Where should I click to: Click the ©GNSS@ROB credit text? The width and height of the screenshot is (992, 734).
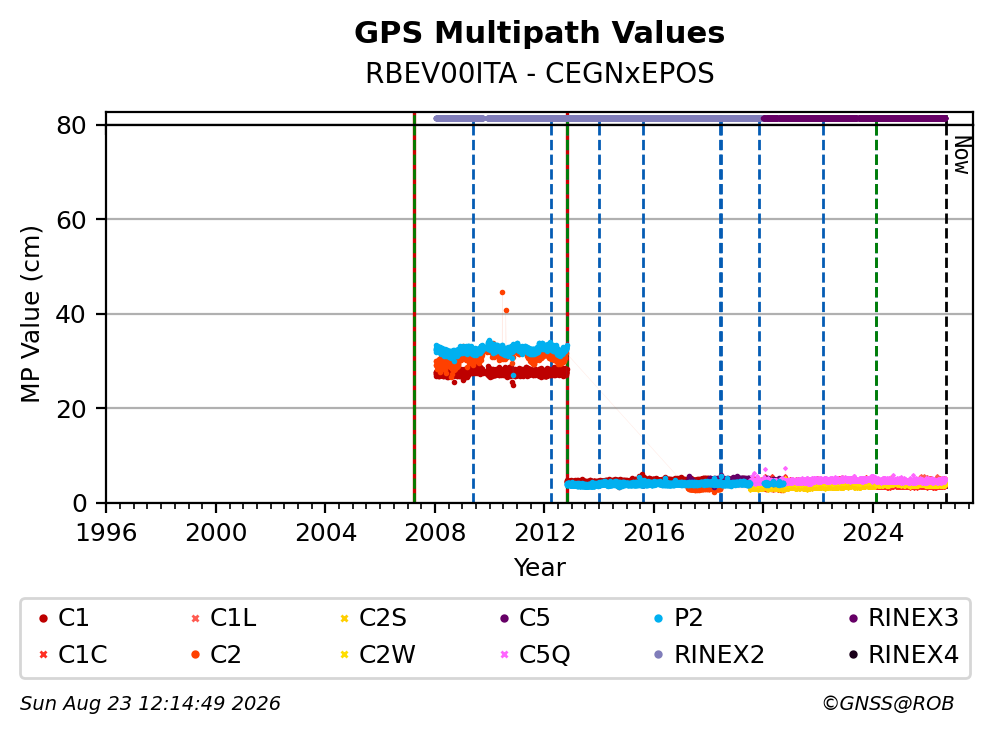pos(888,704)
